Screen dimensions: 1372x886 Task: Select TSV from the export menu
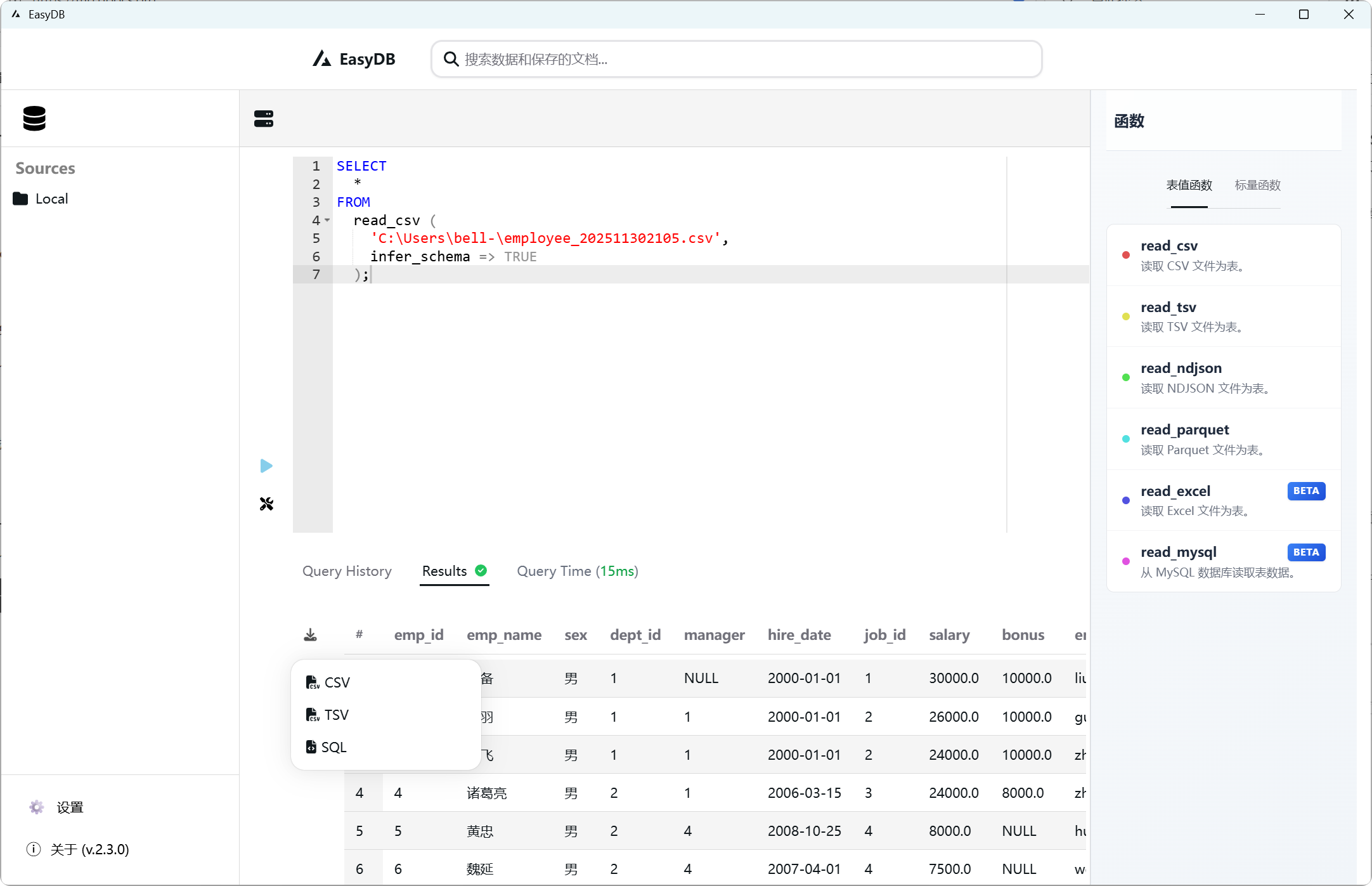pyautogui.click(x=336, y=714)
